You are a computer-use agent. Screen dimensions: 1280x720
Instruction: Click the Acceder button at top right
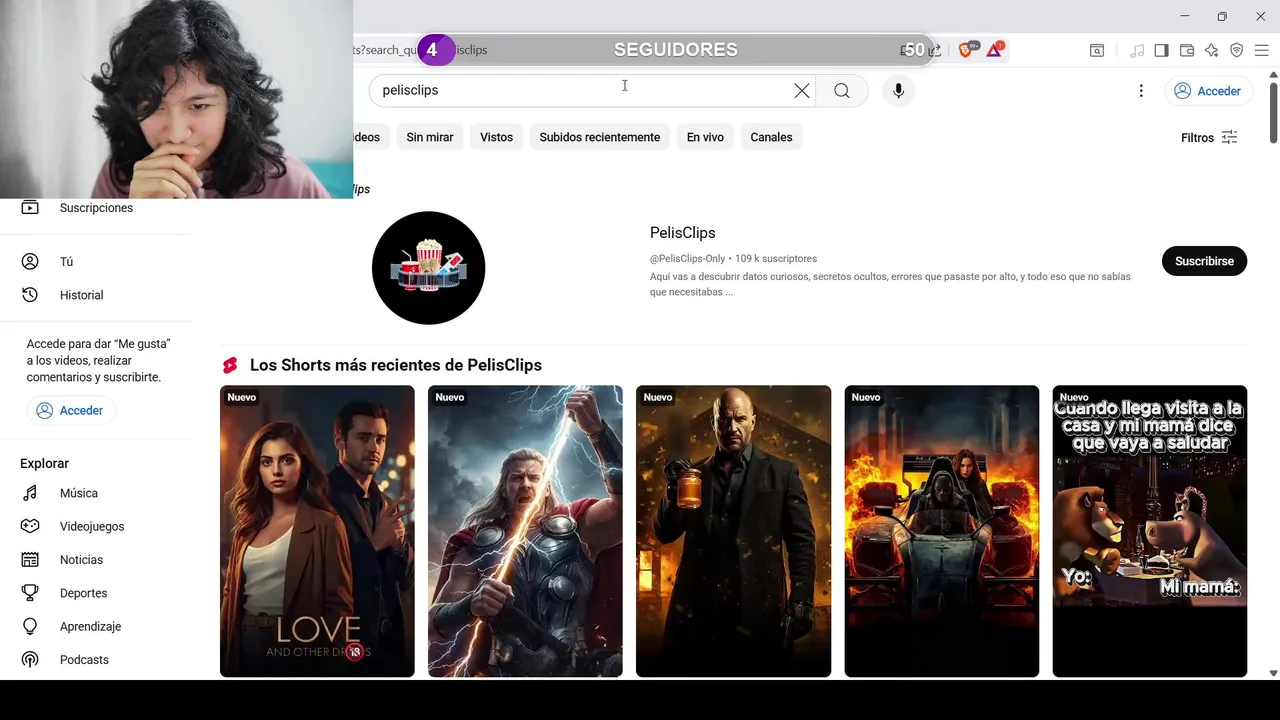click(x=1208, y=91)
